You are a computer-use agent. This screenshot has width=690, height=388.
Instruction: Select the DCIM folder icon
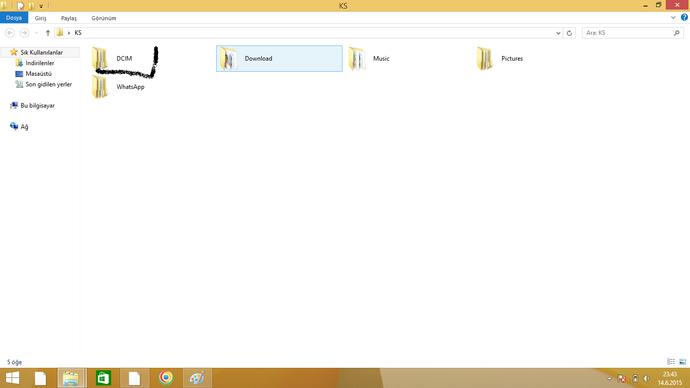[100, 59]
